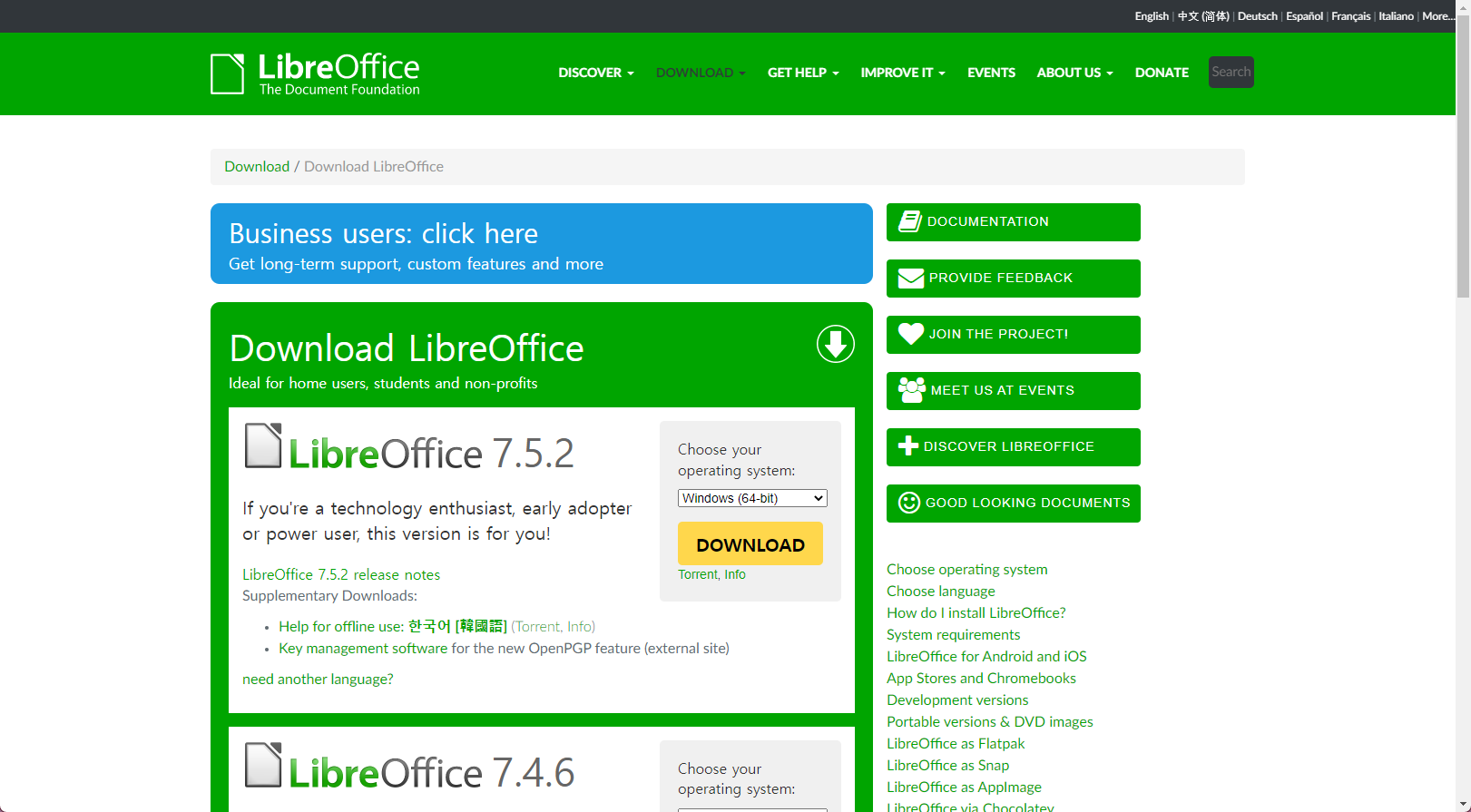Click DISCOVER LIBREOFFICE button

tap(1014, 447)
